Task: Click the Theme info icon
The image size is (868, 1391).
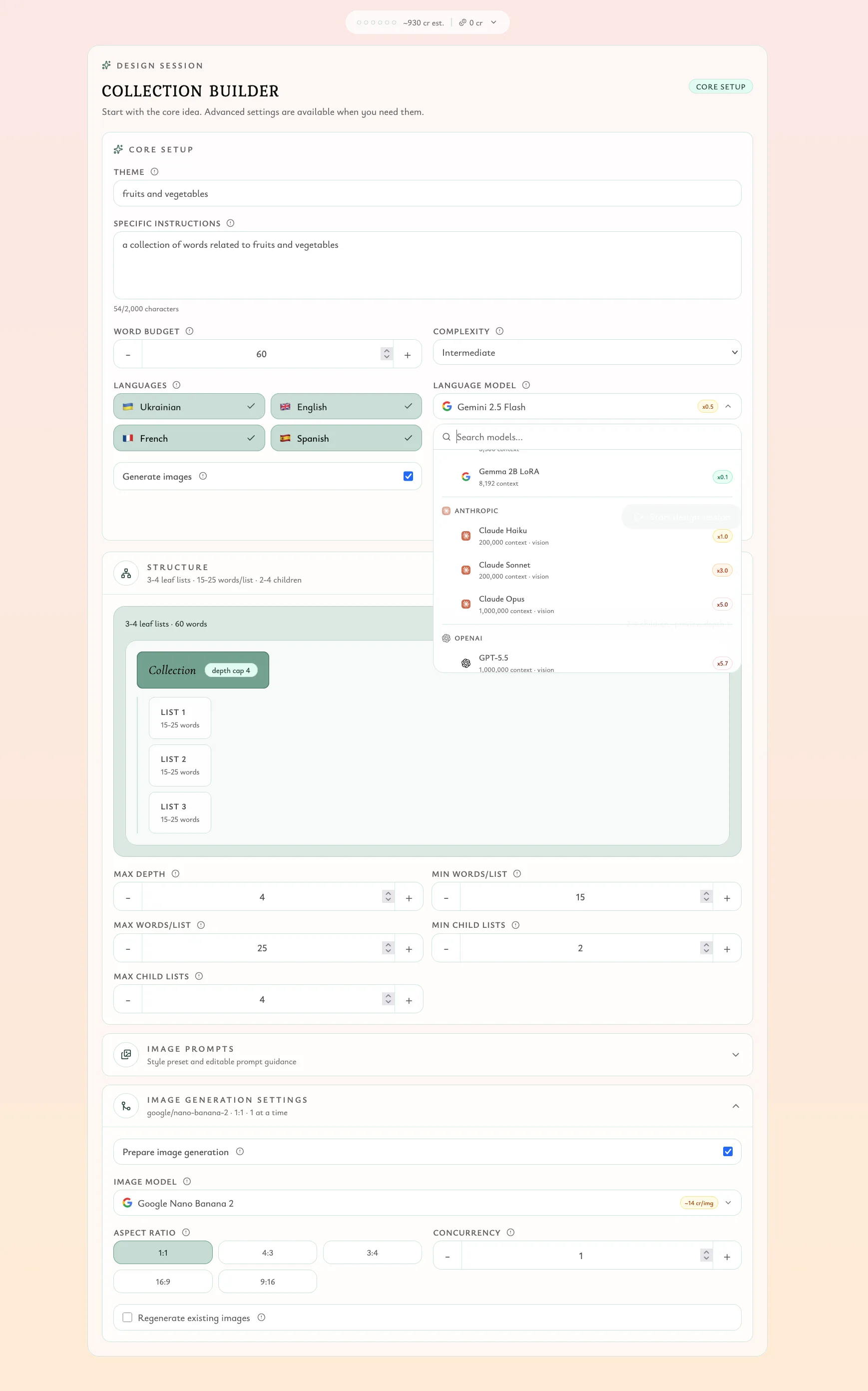Action: coord(154,172)
